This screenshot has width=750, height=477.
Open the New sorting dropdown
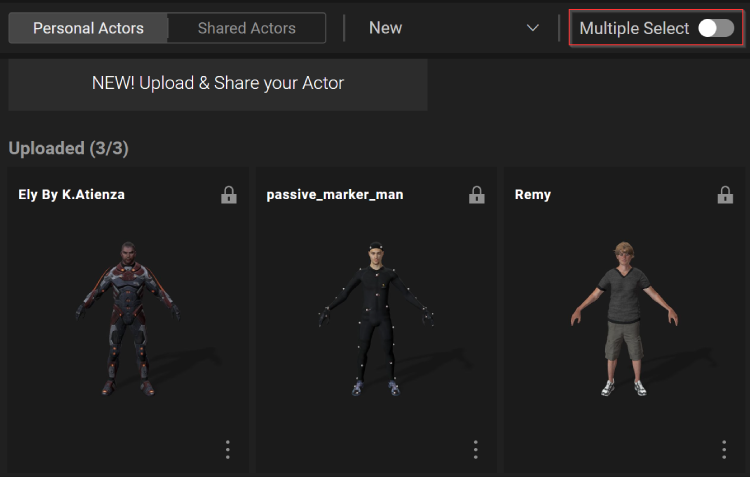point(452,28)
